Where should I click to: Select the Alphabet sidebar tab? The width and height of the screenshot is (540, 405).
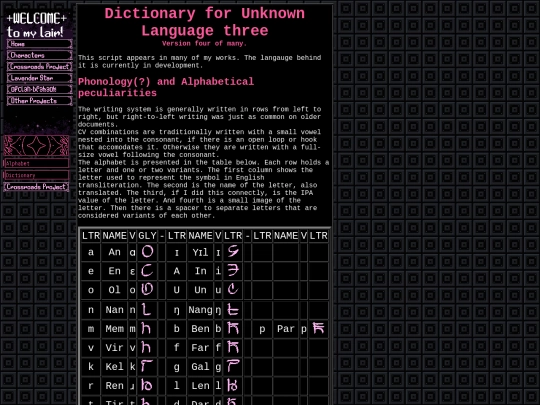[36, 163]
